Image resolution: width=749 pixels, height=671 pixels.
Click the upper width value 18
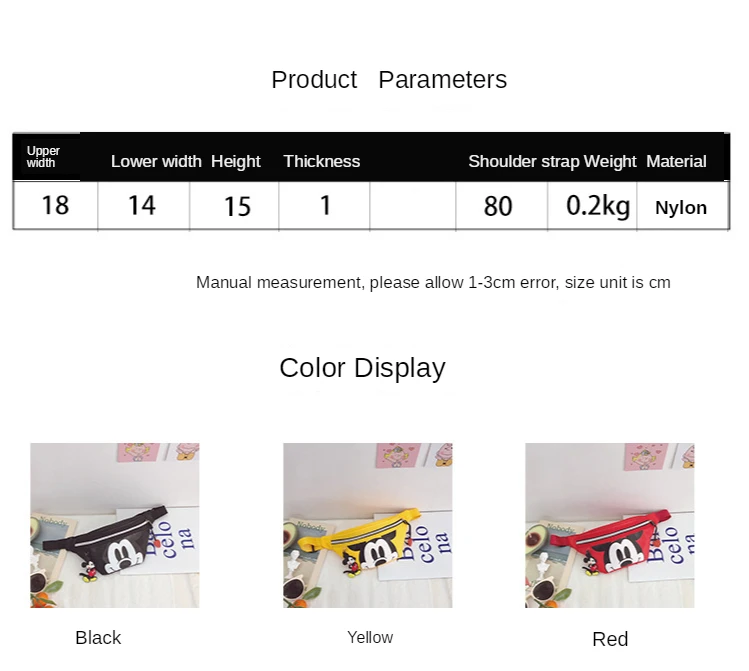[x=55, y=205]
